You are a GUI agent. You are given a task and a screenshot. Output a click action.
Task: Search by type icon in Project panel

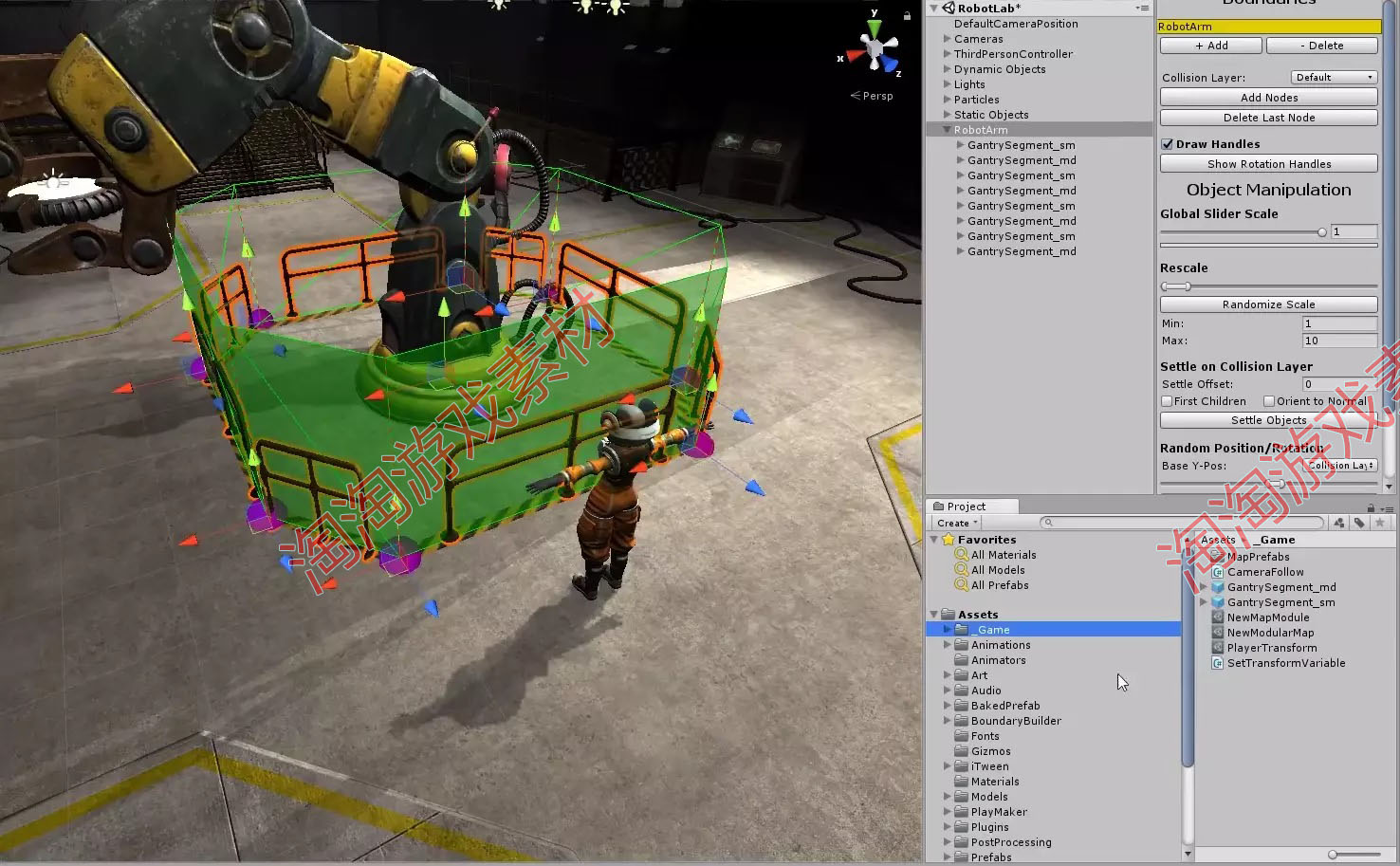[x=1339, y=523]
